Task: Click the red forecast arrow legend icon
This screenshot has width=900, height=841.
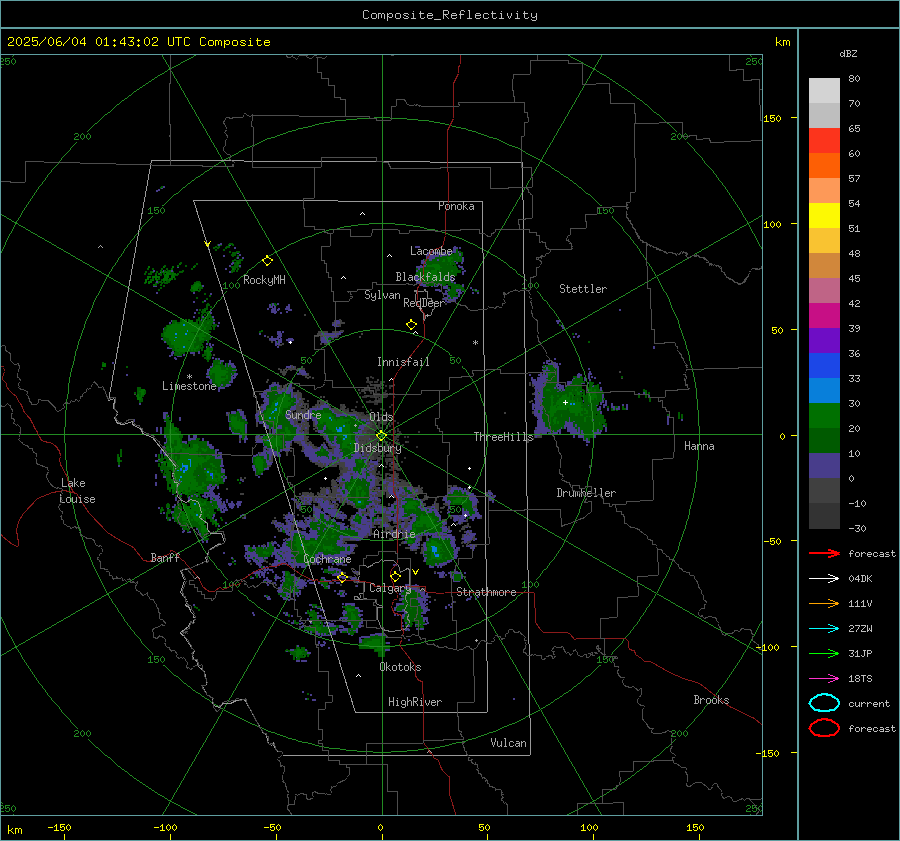Action: [x=824, y=553]
